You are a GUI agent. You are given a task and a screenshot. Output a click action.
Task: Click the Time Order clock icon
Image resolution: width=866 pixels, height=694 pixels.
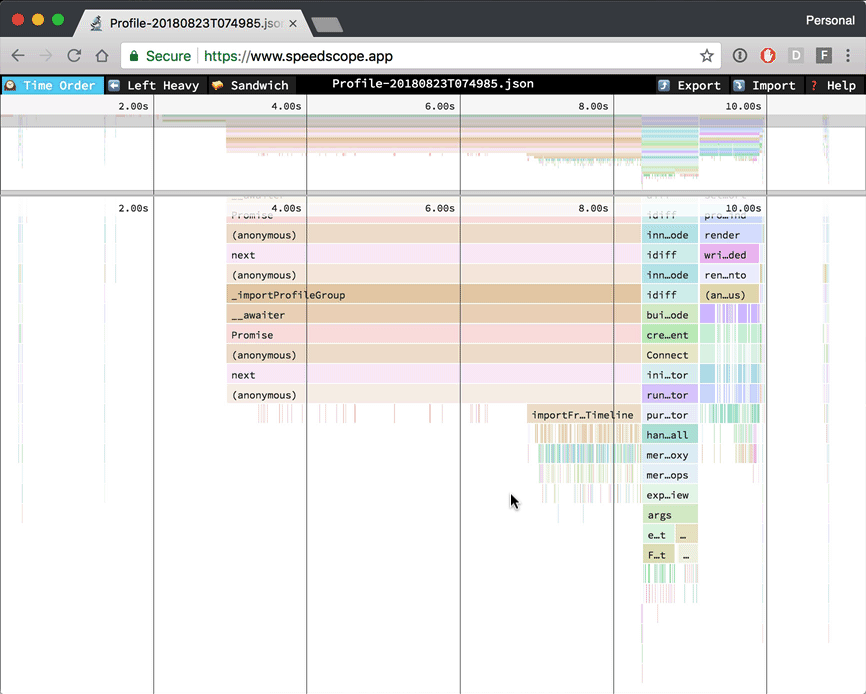pyautogui.click(x=10, y=86)
